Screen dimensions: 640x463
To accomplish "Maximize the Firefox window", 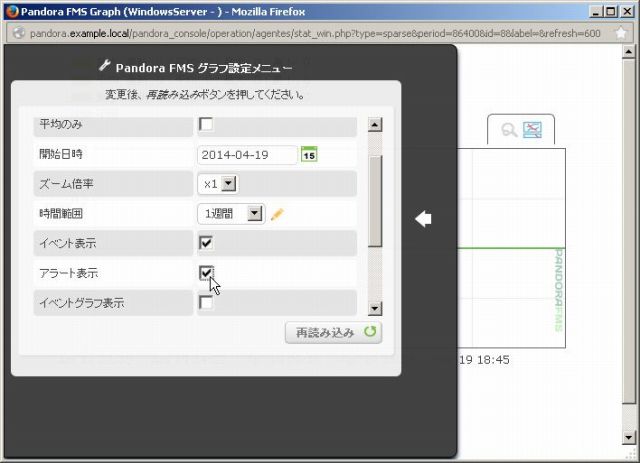I will point(611,11).
